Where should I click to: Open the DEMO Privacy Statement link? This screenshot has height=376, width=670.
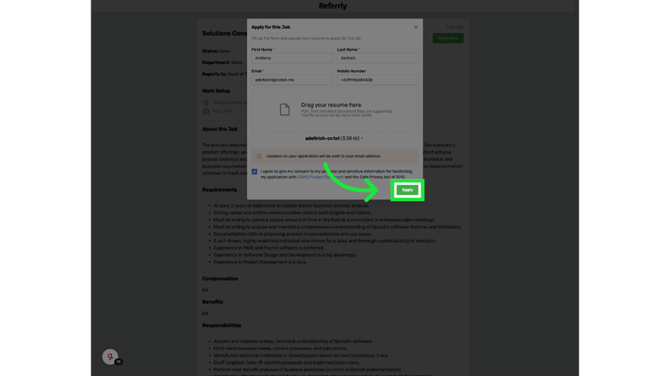click(320, 177)
